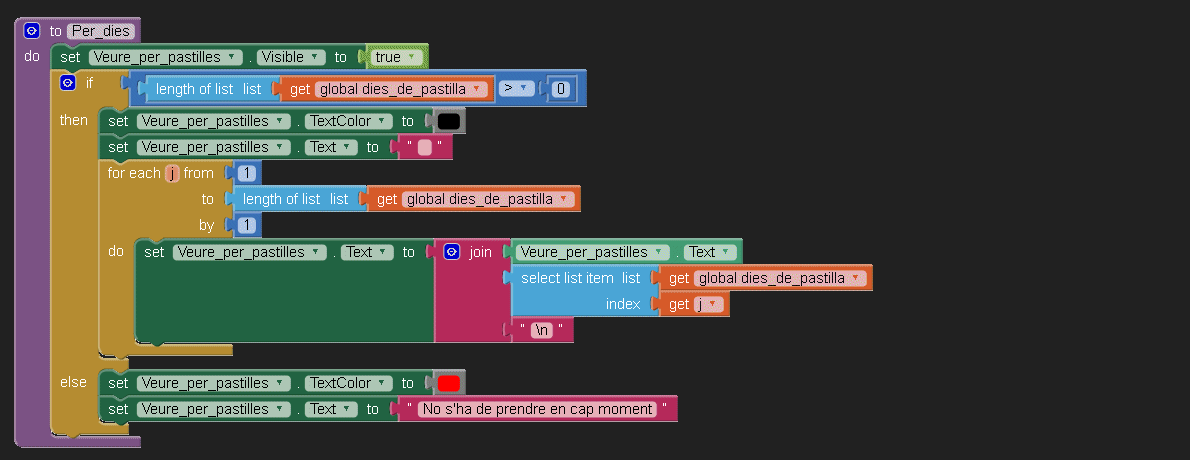The height and width of the screenshot is (460, 1190).
Task: Open the Visible property dropdown
Action: (291, 57)
